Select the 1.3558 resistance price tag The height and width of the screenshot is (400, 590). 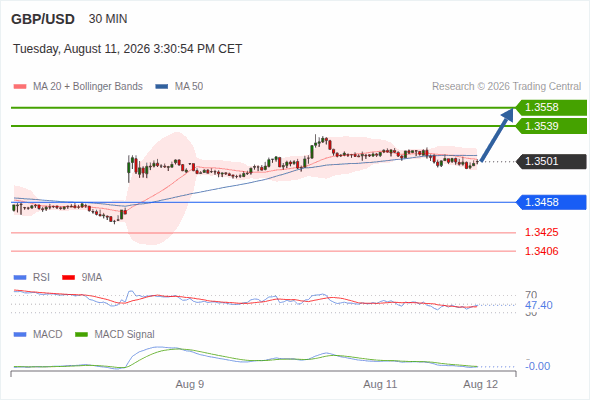(551, 108)
